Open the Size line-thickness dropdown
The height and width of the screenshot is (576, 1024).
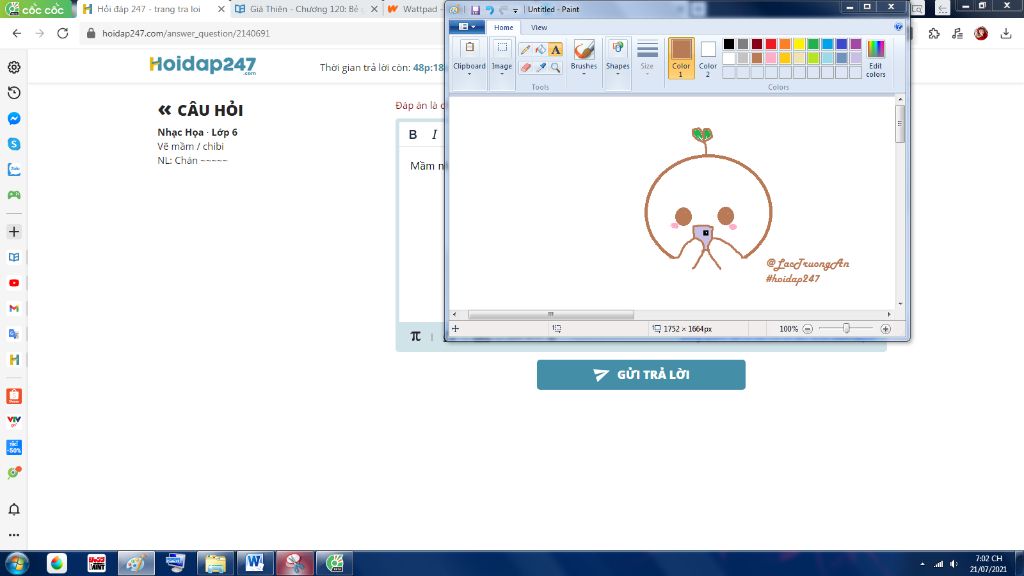(x=647, y=57)
